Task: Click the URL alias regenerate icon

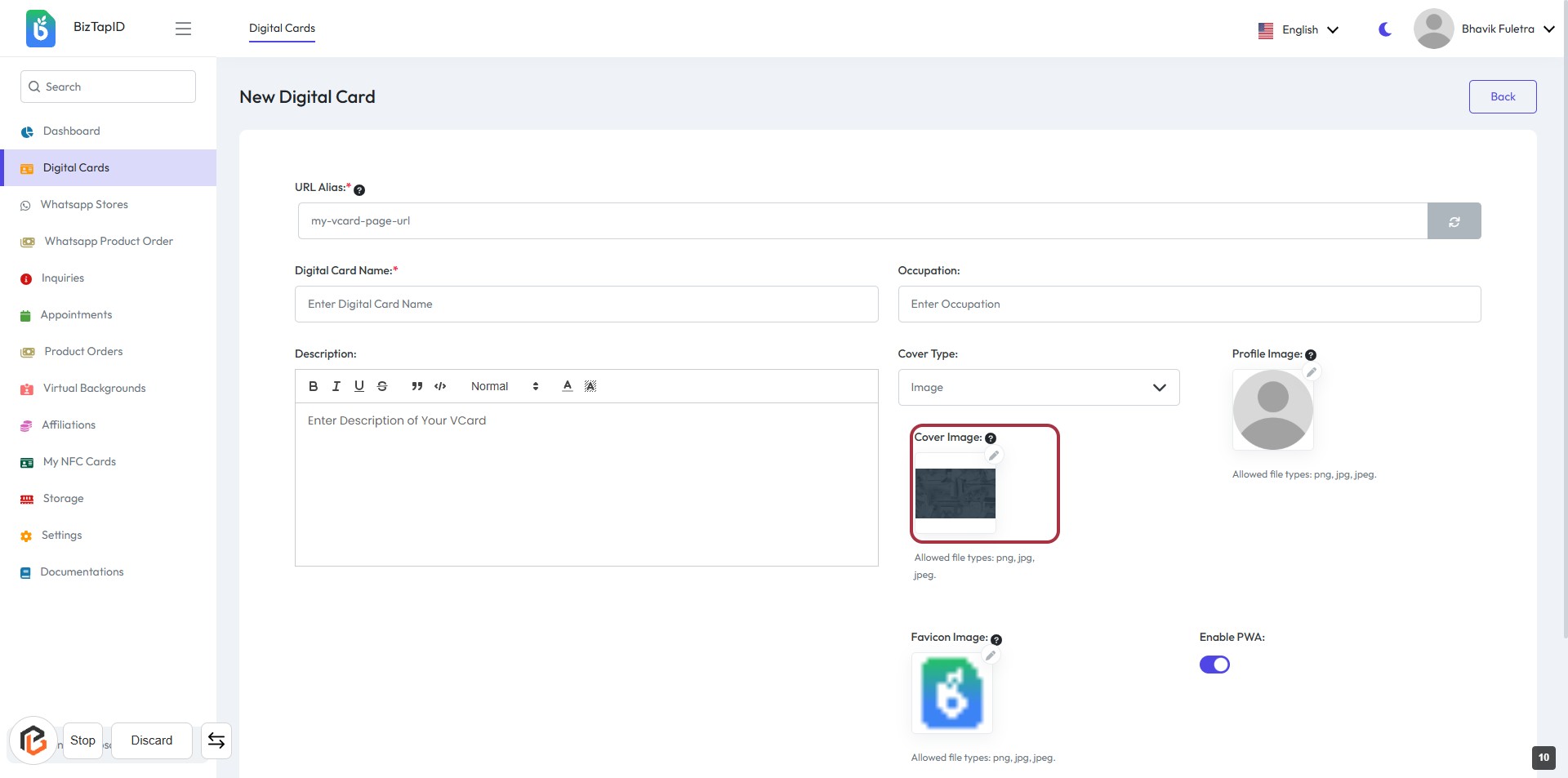Action: (1454, 221)
